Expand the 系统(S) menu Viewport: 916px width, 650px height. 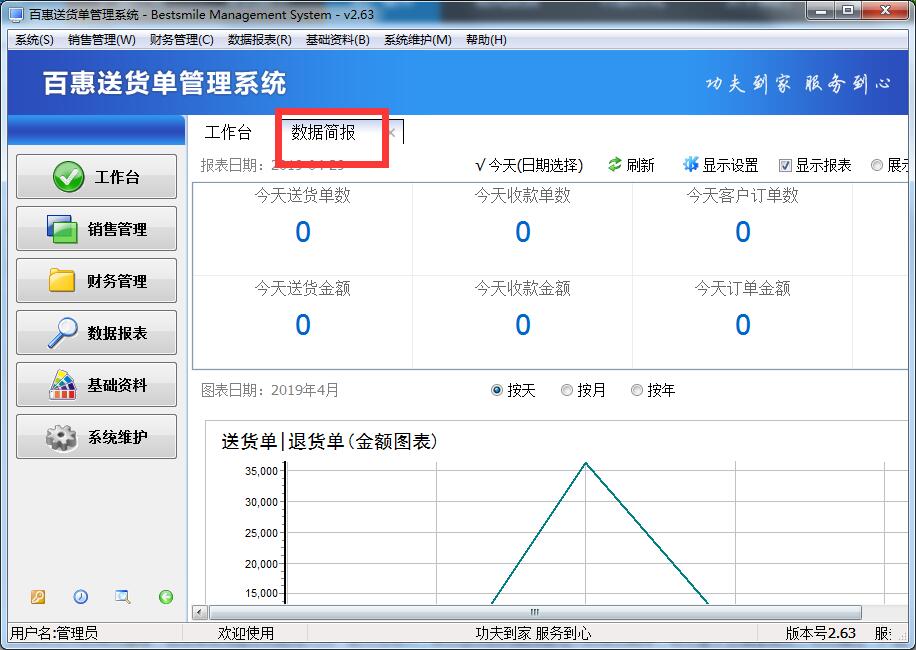pos(34,40)
